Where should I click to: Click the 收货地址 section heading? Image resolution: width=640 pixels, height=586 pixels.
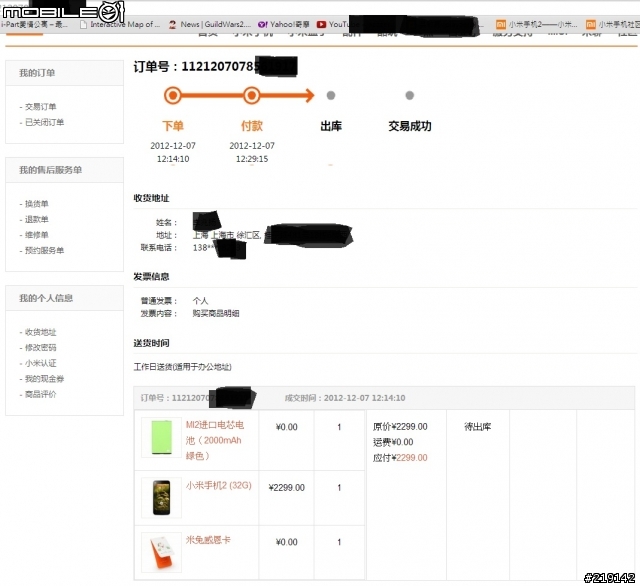(151, 198)
